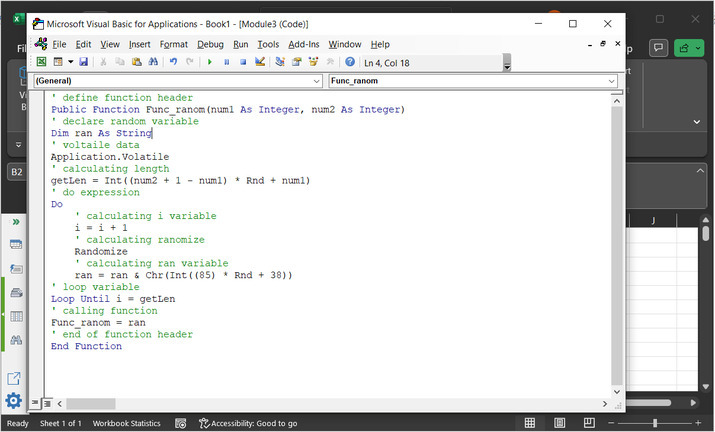Click the Break pause icon
Viewport: 715px width, 432px height.
click(x=227, y=62)
